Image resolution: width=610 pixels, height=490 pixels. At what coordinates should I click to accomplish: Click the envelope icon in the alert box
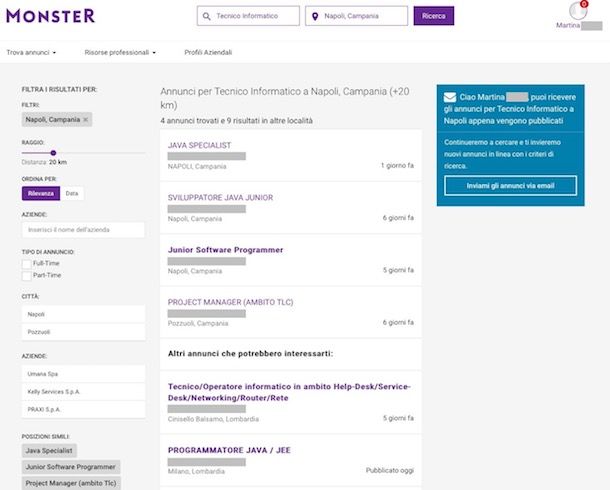coord(450,97)
